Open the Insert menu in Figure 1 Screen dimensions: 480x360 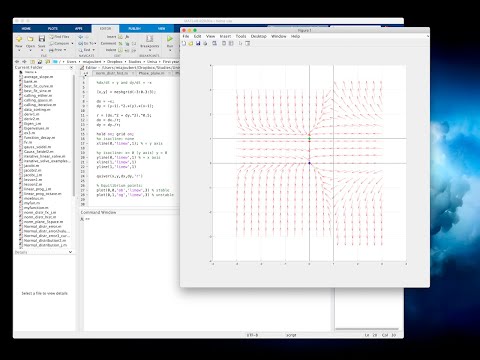click(x=225, y=36)
